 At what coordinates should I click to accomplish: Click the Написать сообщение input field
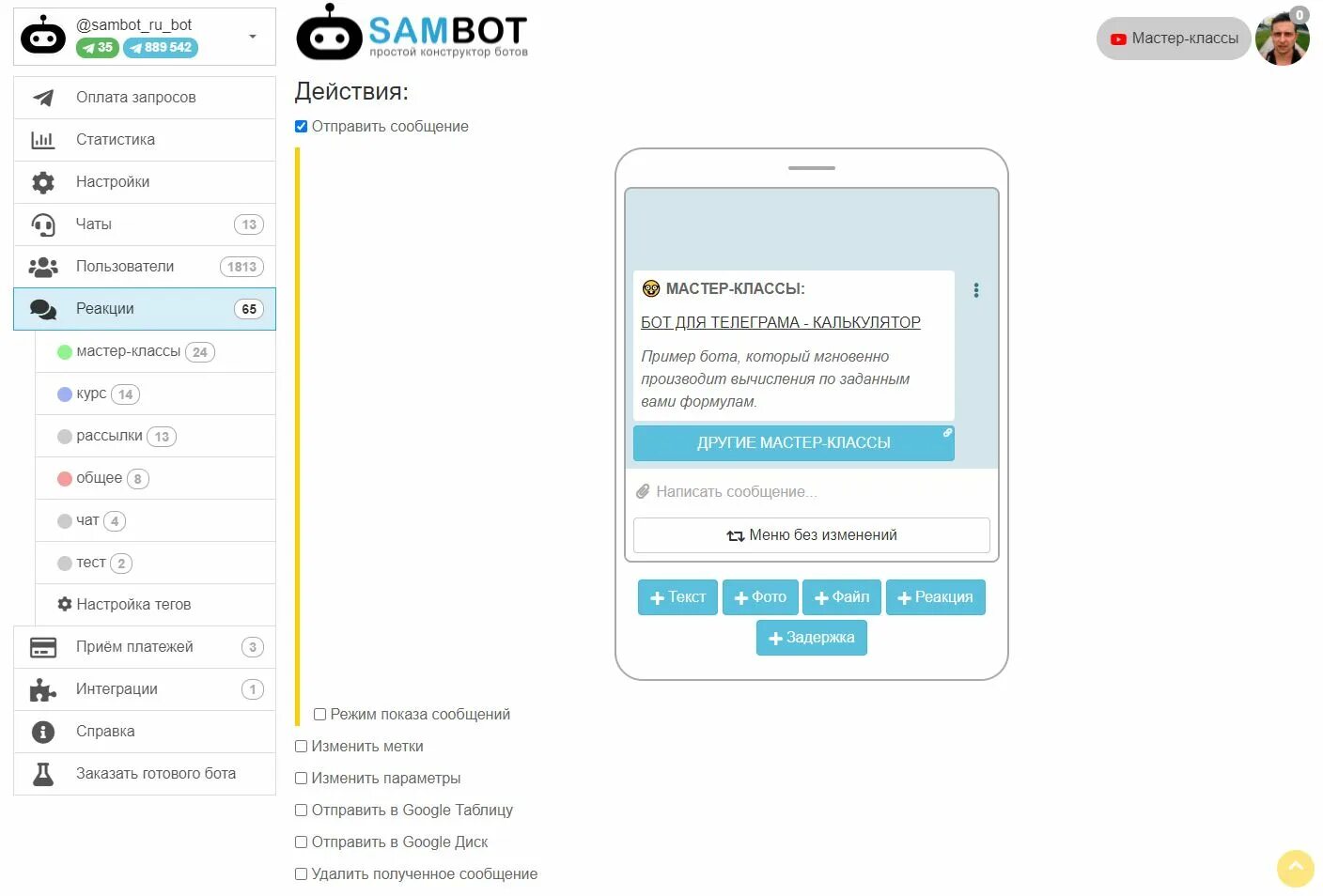coord(812,491)
